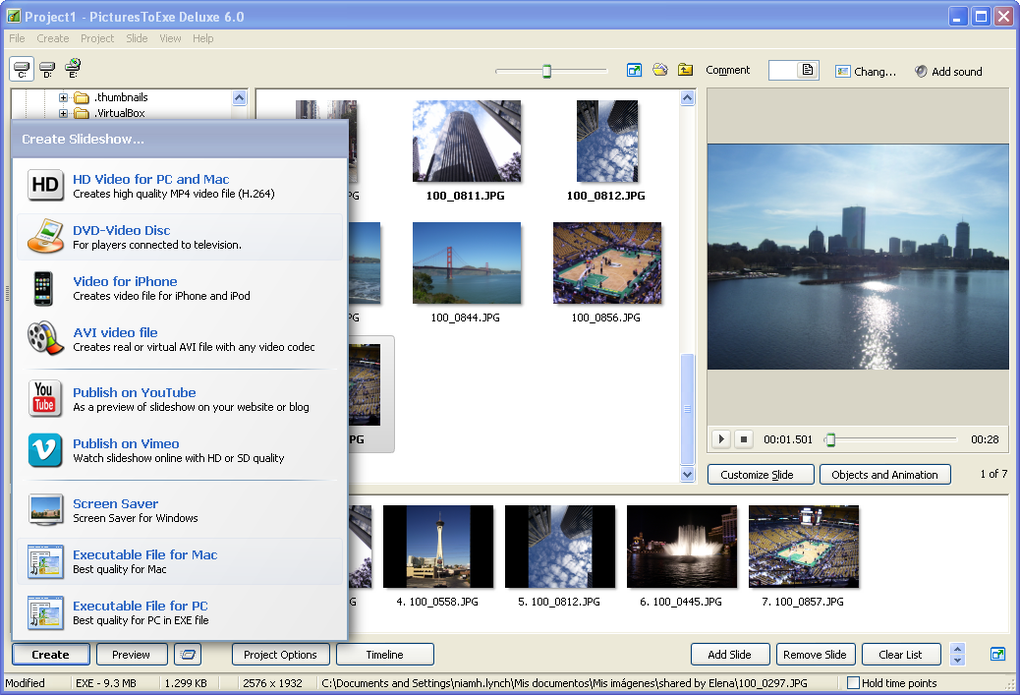This screenshot has width=1020, height=695.
Task: Select slide 6. 100_0445.JPG fountain
Action: pyautogui.click(x=682, y=547)
